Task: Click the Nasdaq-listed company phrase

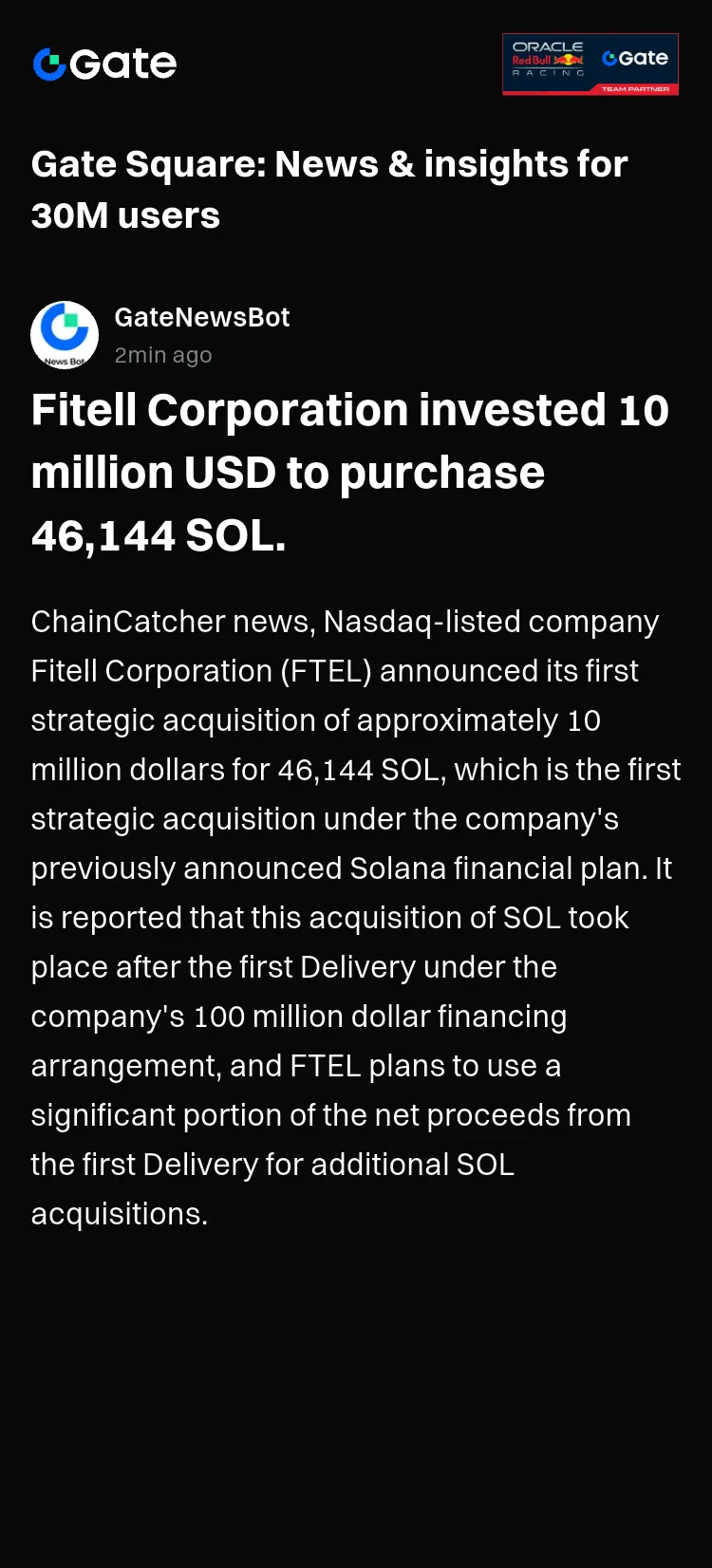Action: pyautogui.click(x=492, y=622)
